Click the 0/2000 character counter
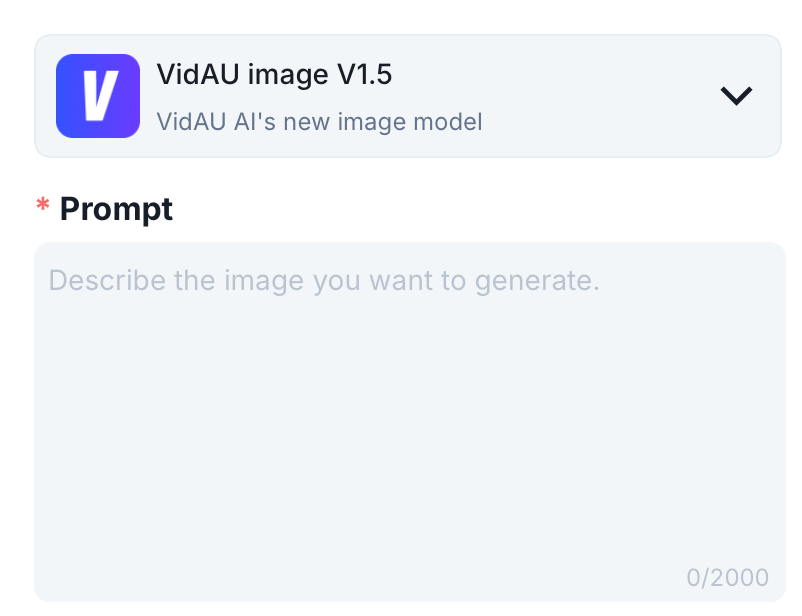Viewport: 802px width, 616px height. [726, 577]
